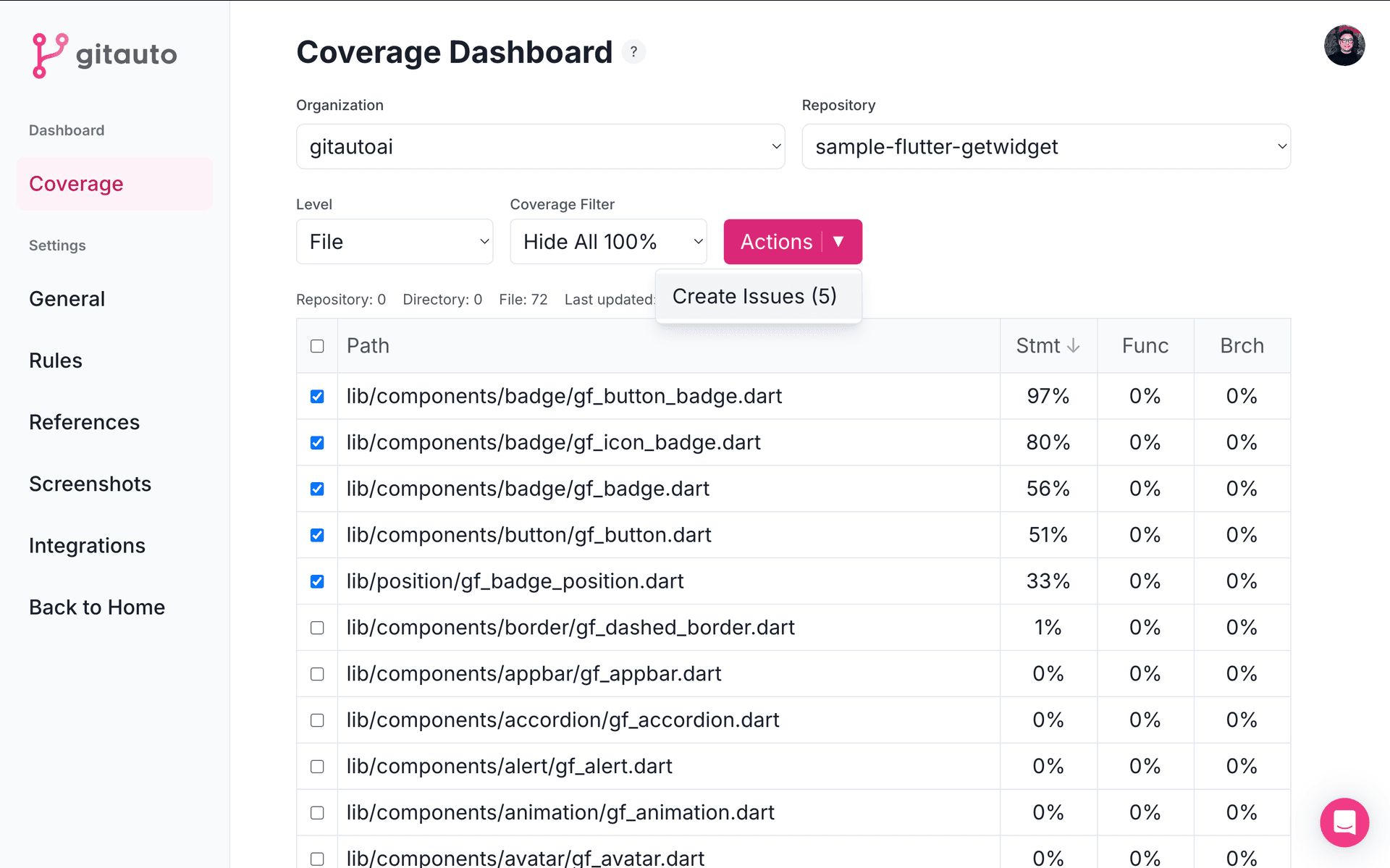
Task: Select Create Issues from the menu
Action: 754,296
